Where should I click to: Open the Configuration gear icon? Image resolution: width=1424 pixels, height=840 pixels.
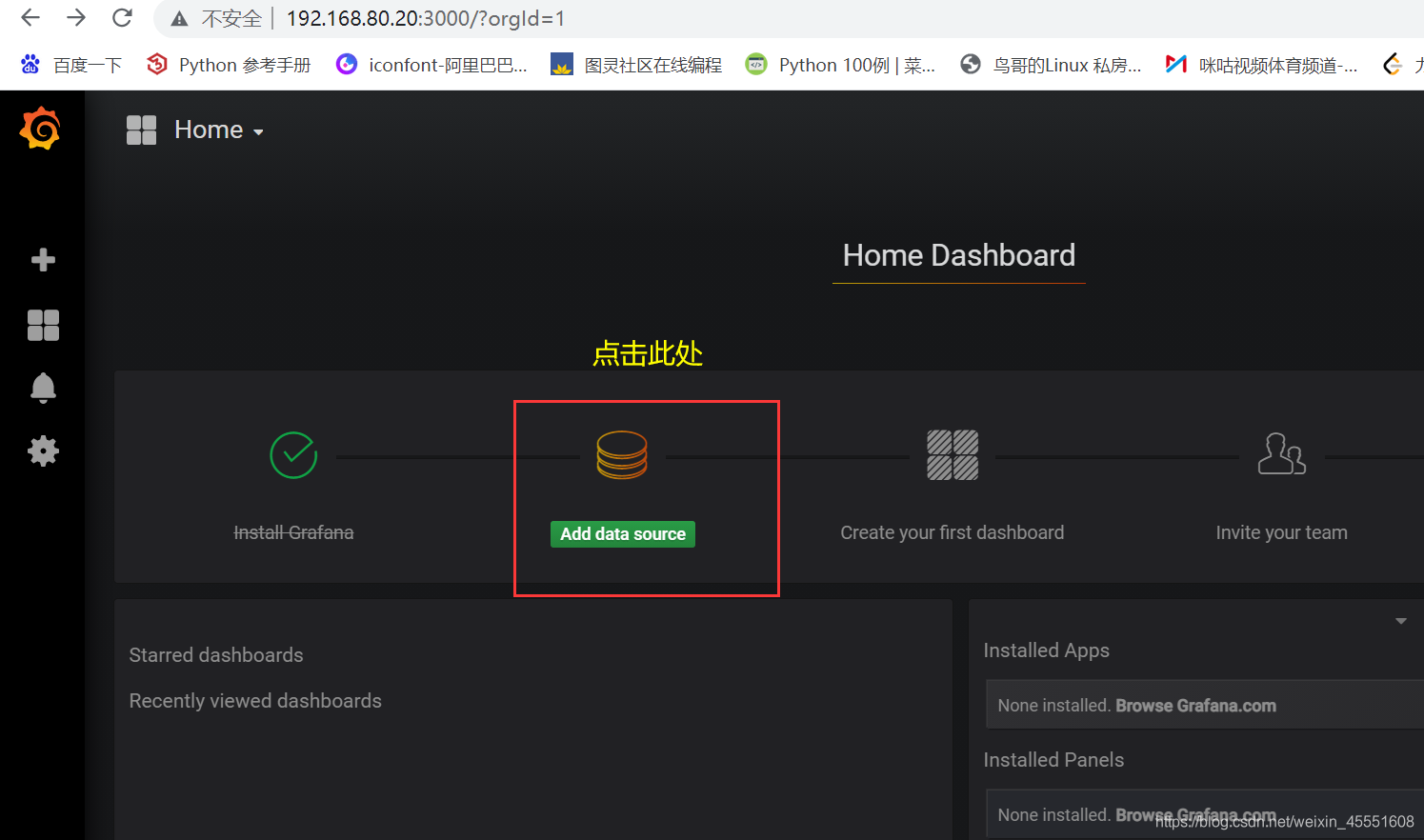coord(43,450)
